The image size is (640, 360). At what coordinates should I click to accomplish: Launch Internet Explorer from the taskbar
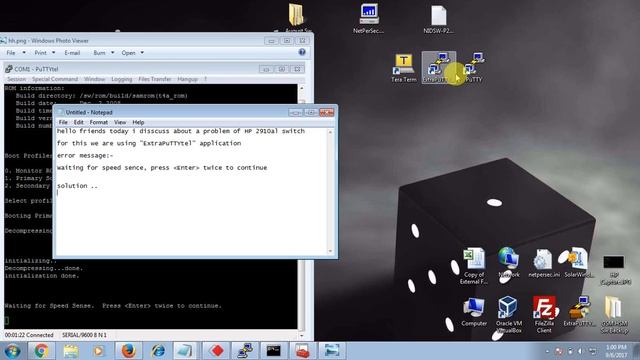coord(158,351)
